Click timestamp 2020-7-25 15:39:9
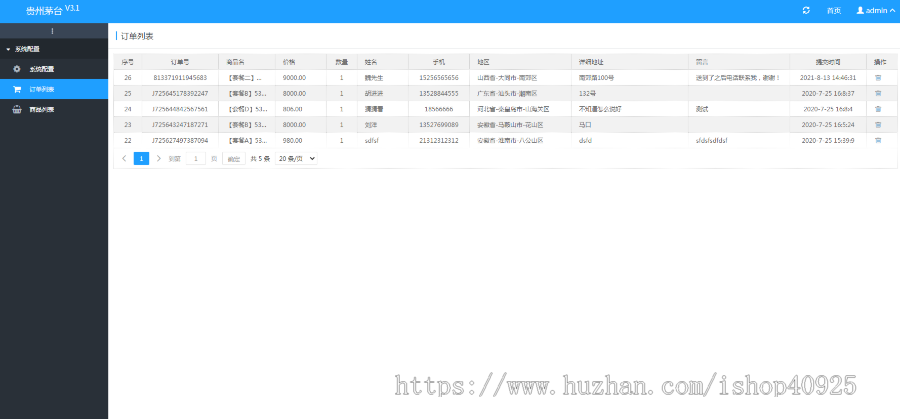The width and height of the screenshot is (900, 419). [x=828, y=141]
